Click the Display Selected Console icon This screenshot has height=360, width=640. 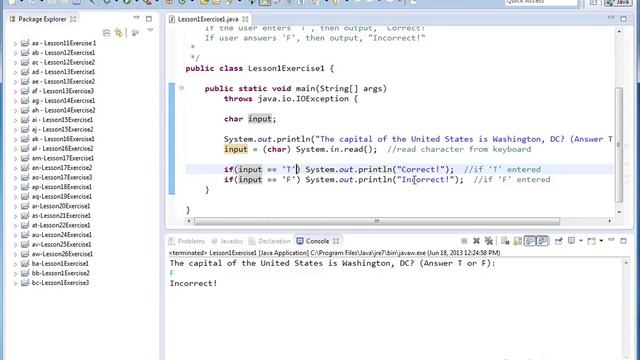click(x=571, y=240)
